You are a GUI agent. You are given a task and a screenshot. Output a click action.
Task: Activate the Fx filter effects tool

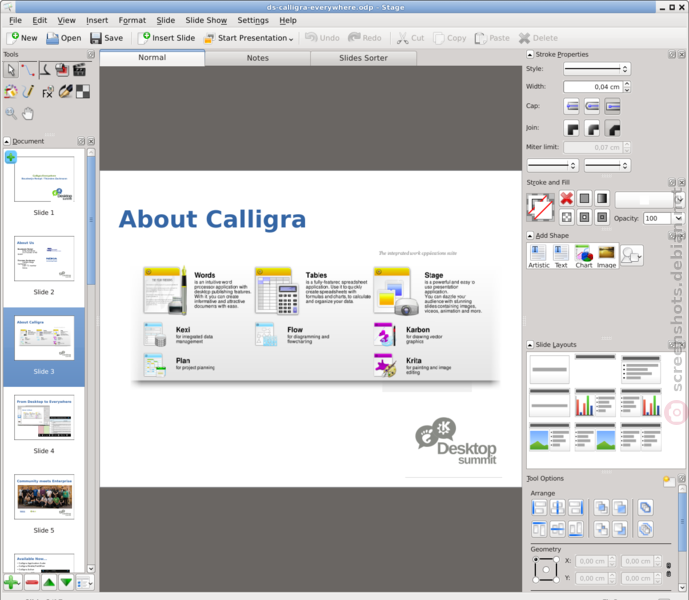47,92
